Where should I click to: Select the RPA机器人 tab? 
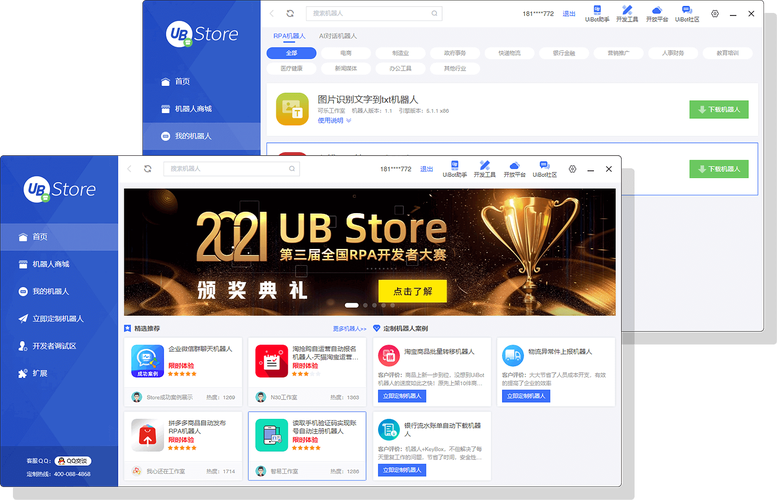291,35
